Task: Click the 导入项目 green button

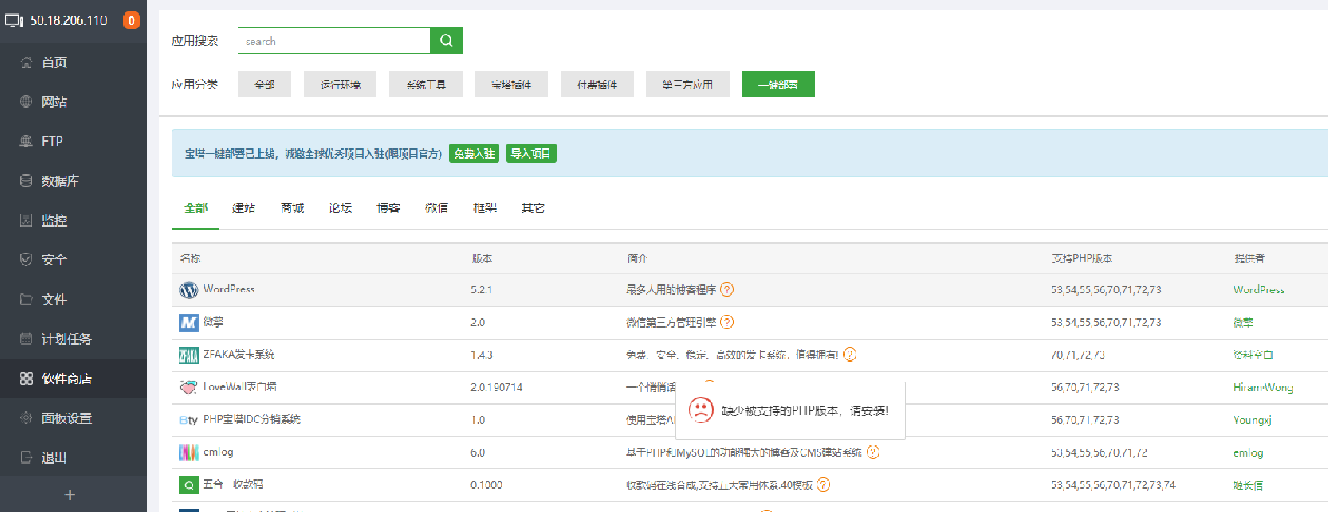Action: pyautogui.click(x=531, y=154)
